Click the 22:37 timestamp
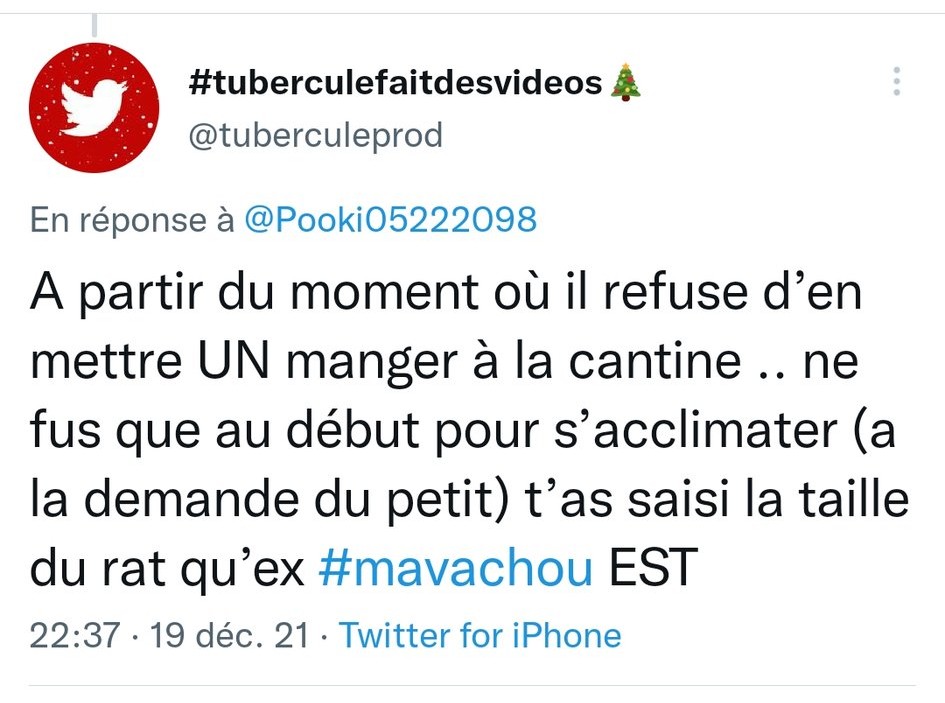This screenshot has width=945, height=703. pos(75,635)
